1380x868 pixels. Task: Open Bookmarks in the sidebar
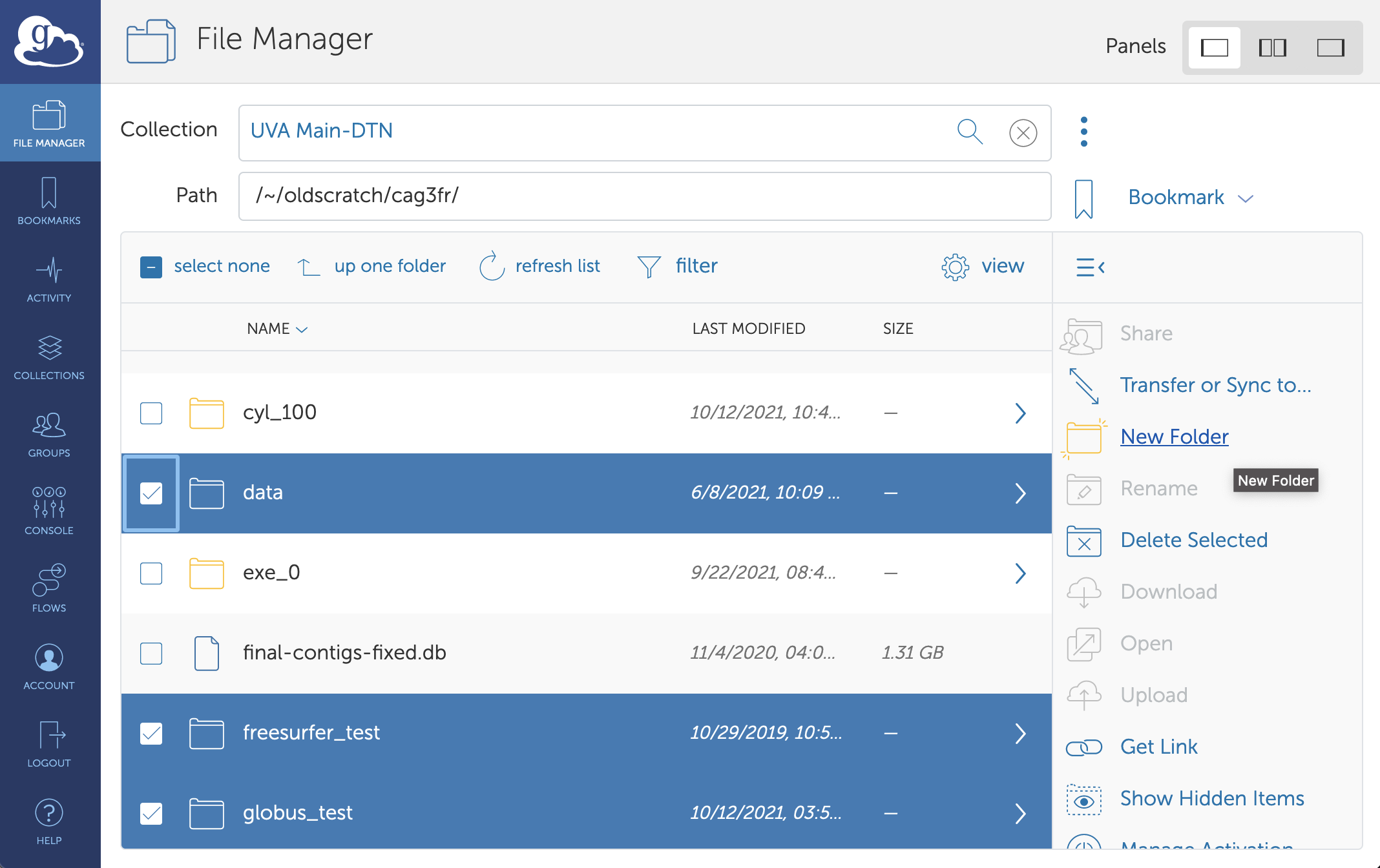(x=49, y=201)
